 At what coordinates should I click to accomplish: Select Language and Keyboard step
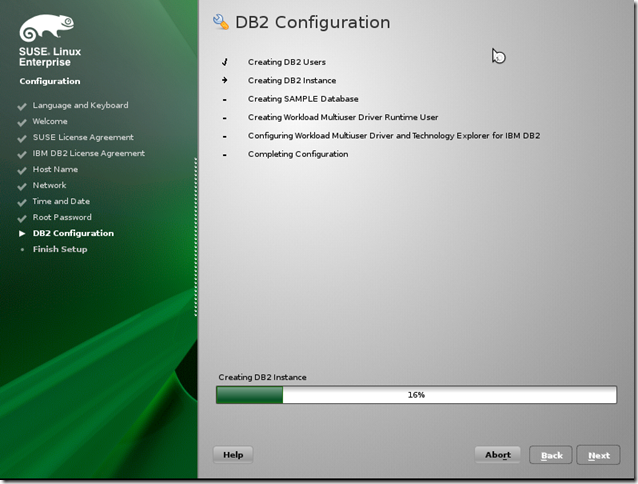(80, 105)
